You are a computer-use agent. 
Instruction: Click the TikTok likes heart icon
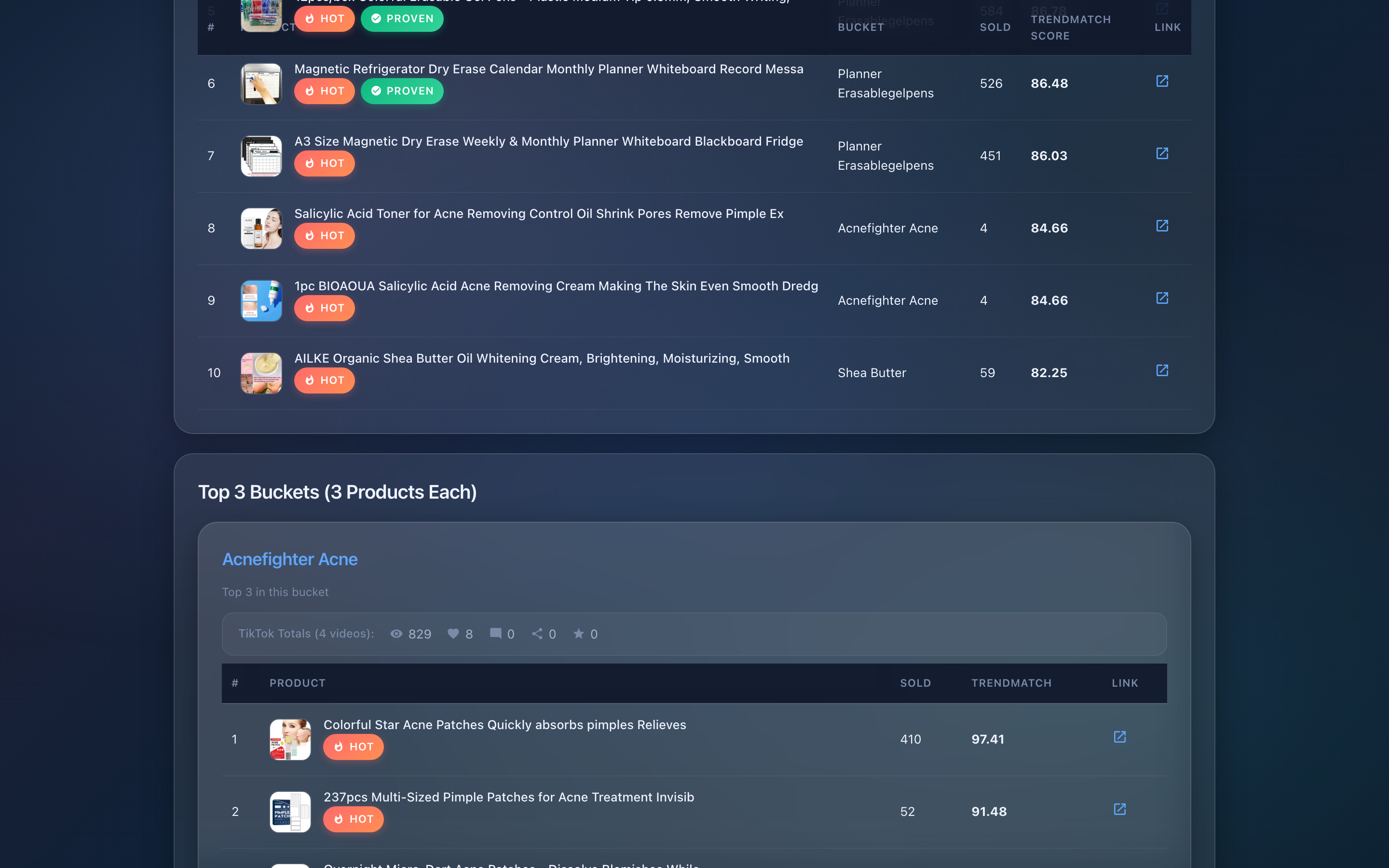[453, 634]
